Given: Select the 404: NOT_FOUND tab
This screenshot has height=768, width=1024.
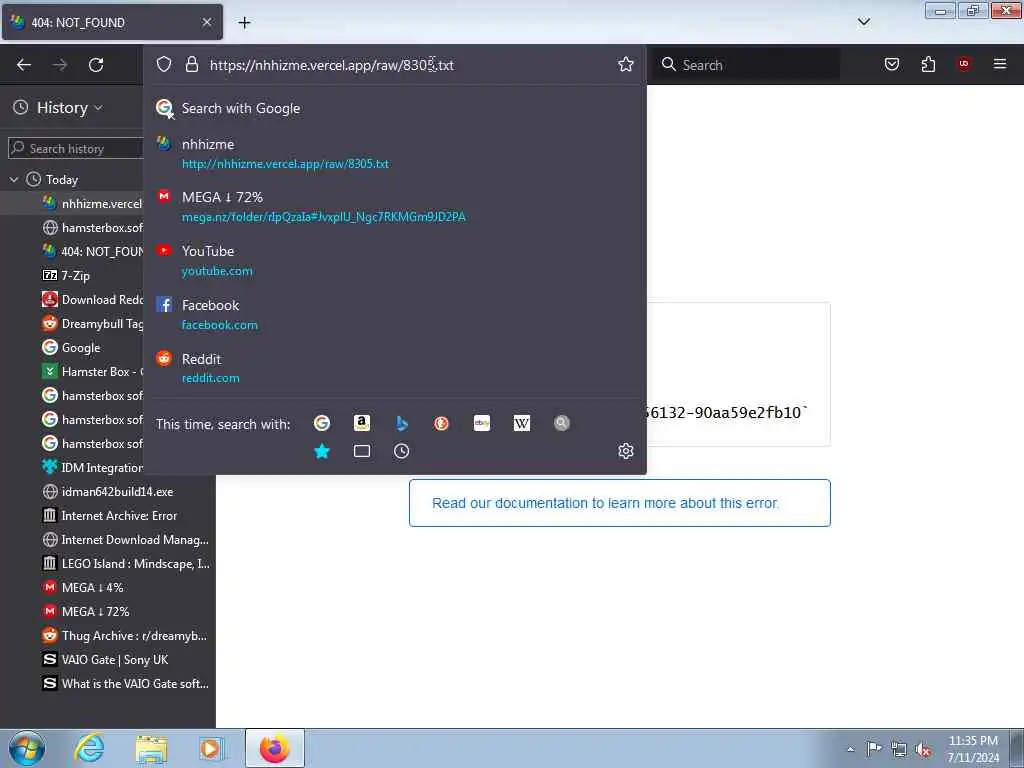Looking at the screenshot, I should coord(112,22).
